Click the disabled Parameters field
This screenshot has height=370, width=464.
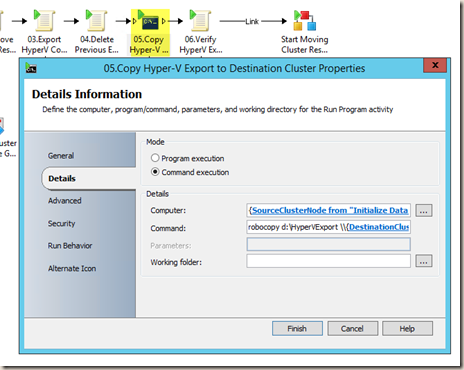(x=328, y=244)
